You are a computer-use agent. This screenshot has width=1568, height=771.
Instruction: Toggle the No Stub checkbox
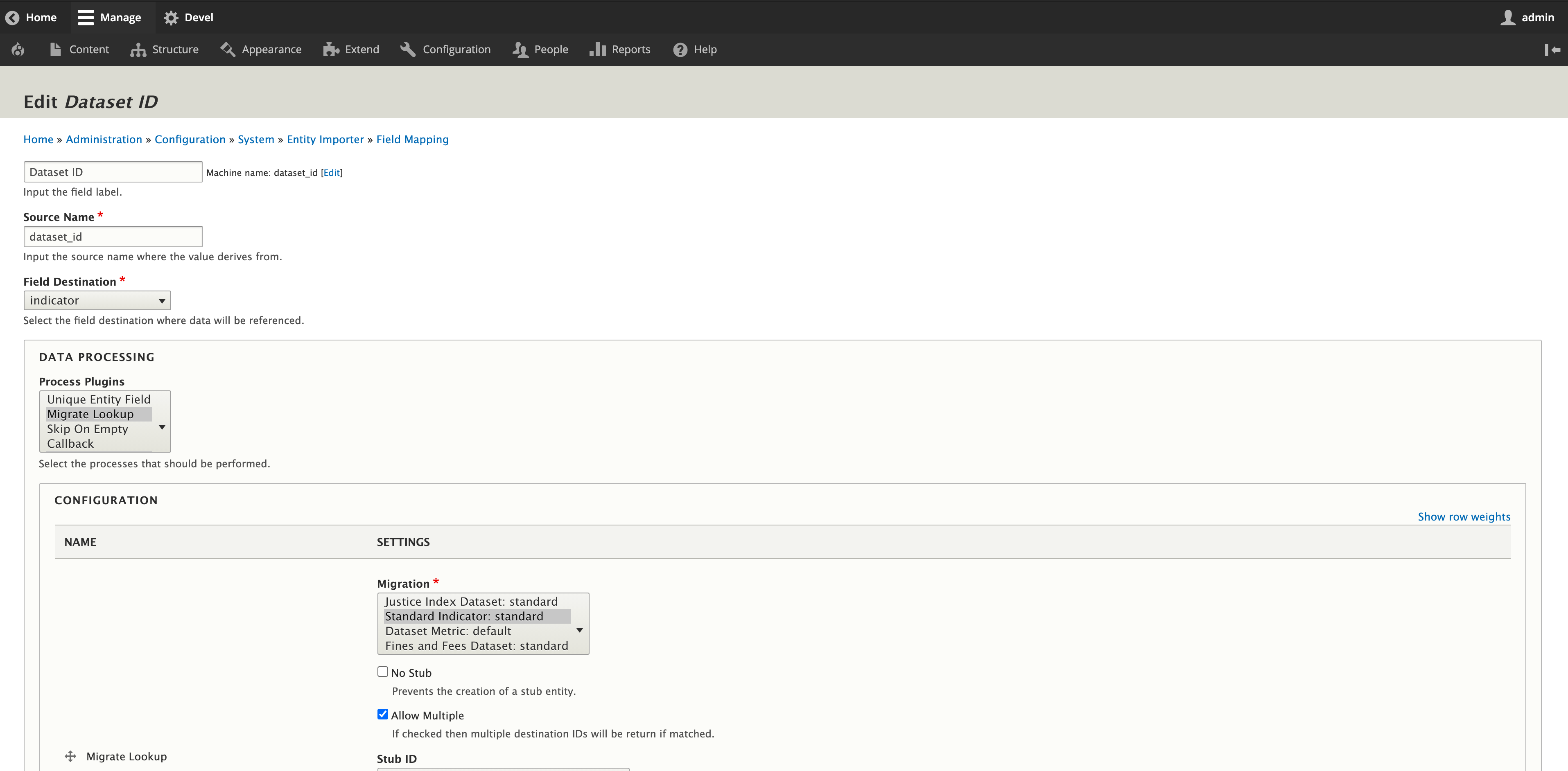(382, 671)
